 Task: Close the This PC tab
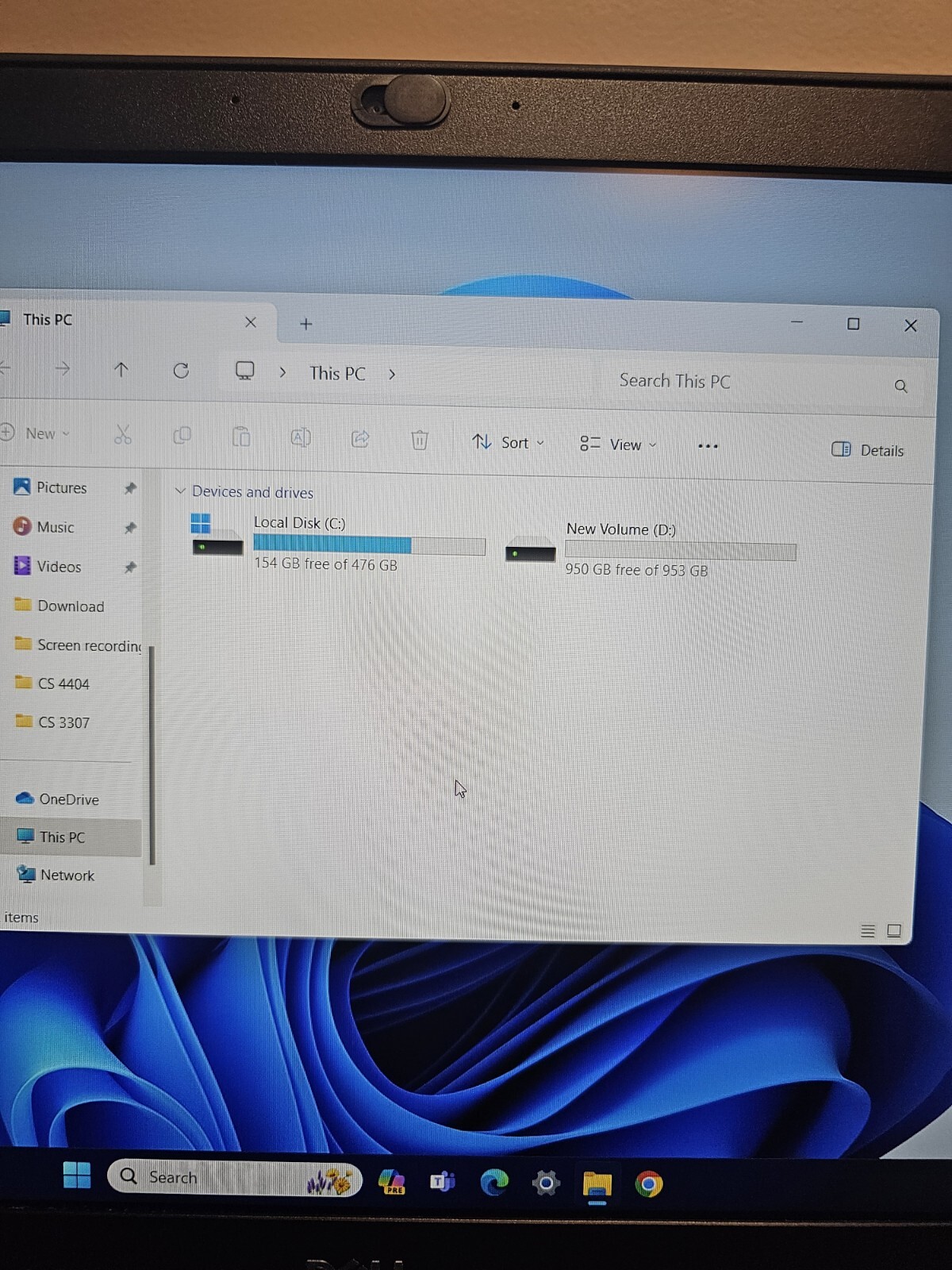click(x=251, y=321)
